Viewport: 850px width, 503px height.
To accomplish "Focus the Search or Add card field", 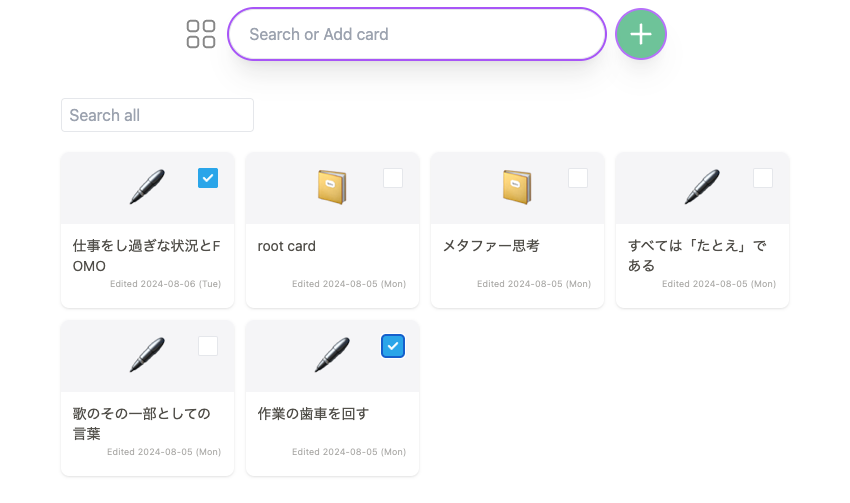I will click(x=416, y=34).
